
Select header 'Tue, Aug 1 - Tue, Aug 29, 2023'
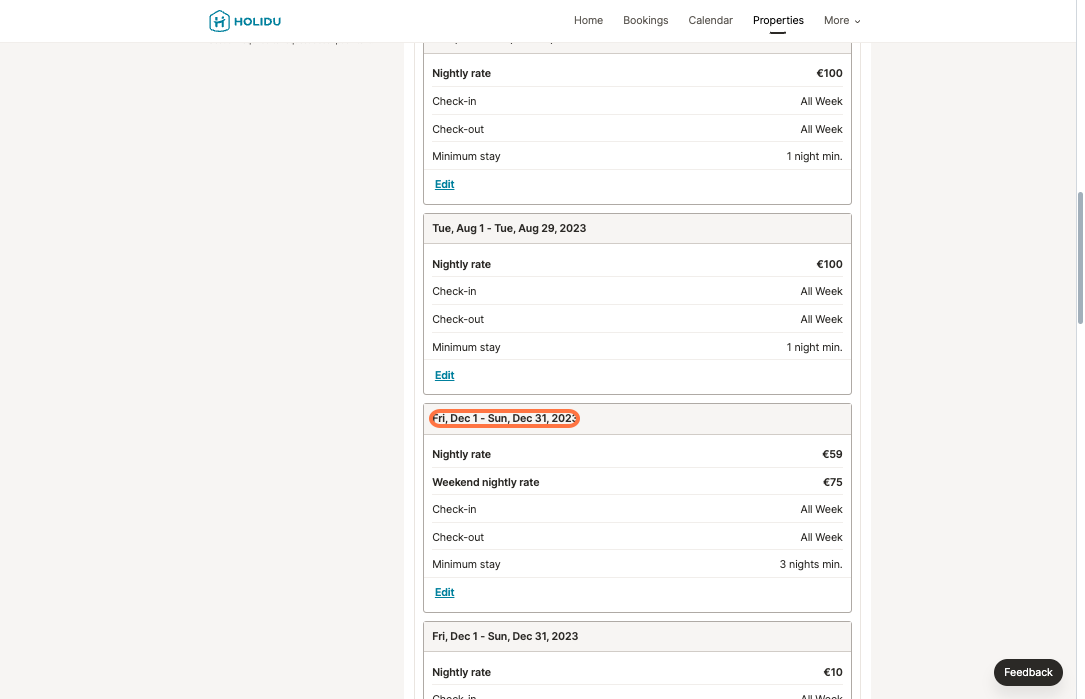(509, 228)
